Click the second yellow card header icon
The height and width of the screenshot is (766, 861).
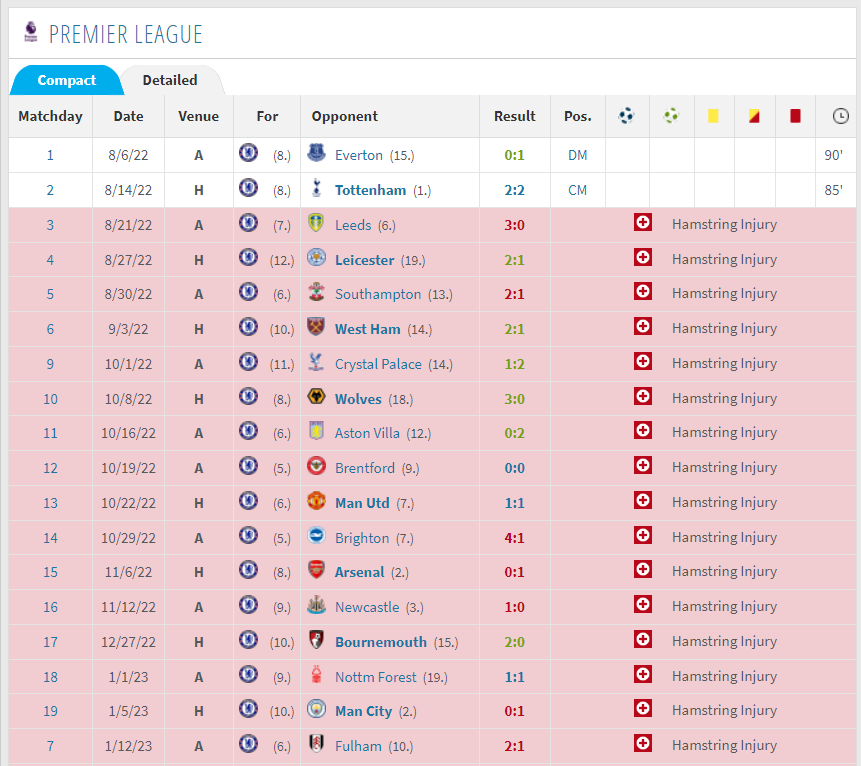point(754,116)
